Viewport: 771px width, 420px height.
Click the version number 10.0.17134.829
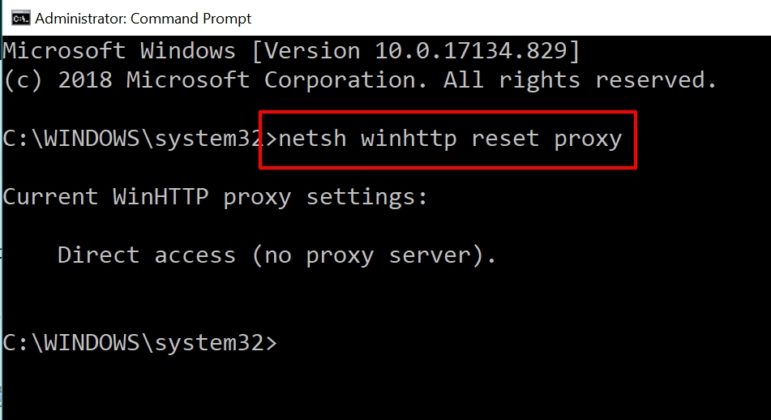tap(472, 51)
